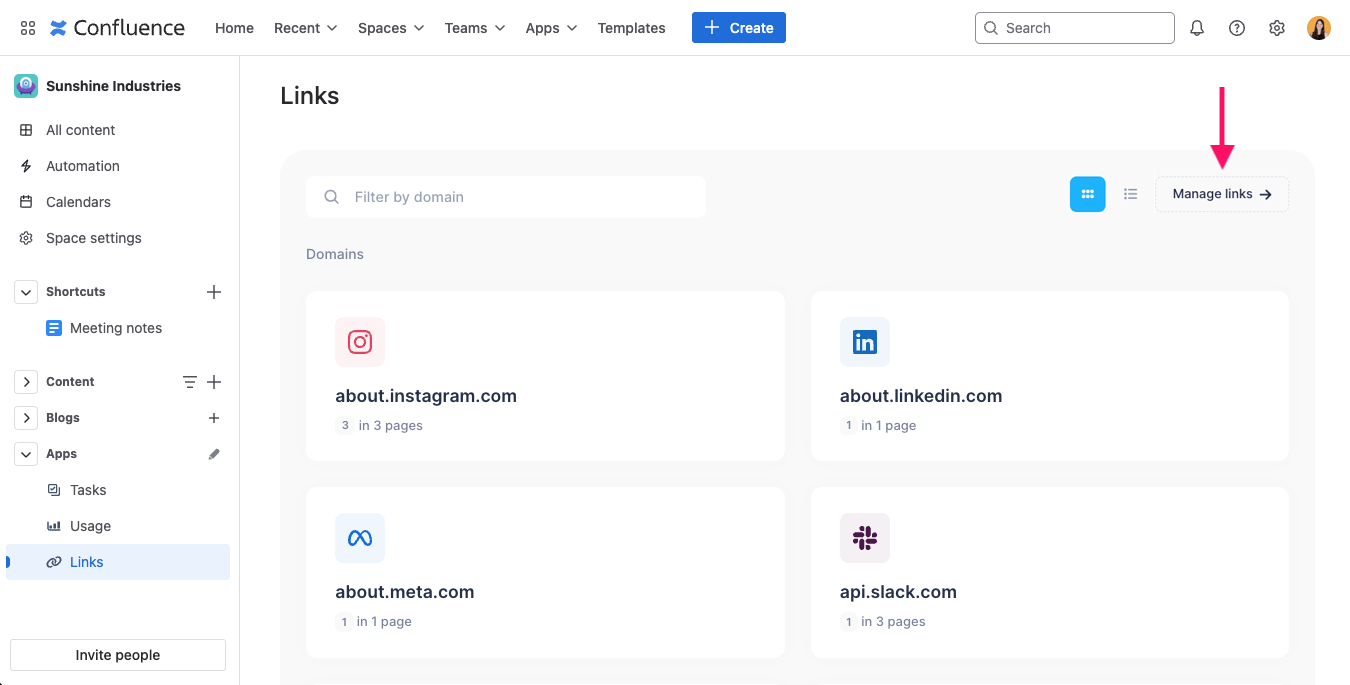Click the Invite people button
The height and width of the screenshot is (685, 1350).
pos(117,654)
